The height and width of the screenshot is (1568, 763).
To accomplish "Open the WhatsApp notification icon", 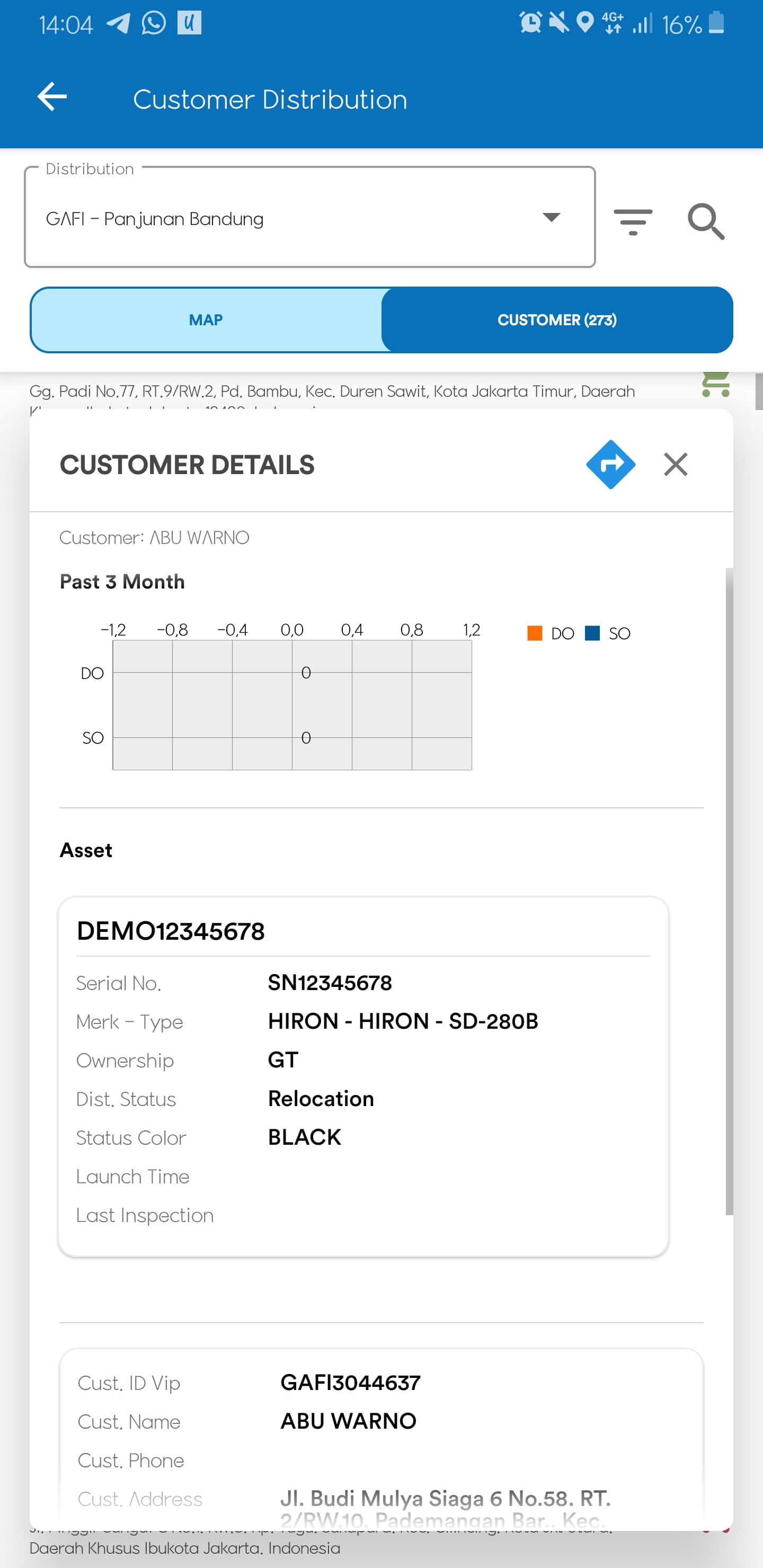I will tap(154, 24).
